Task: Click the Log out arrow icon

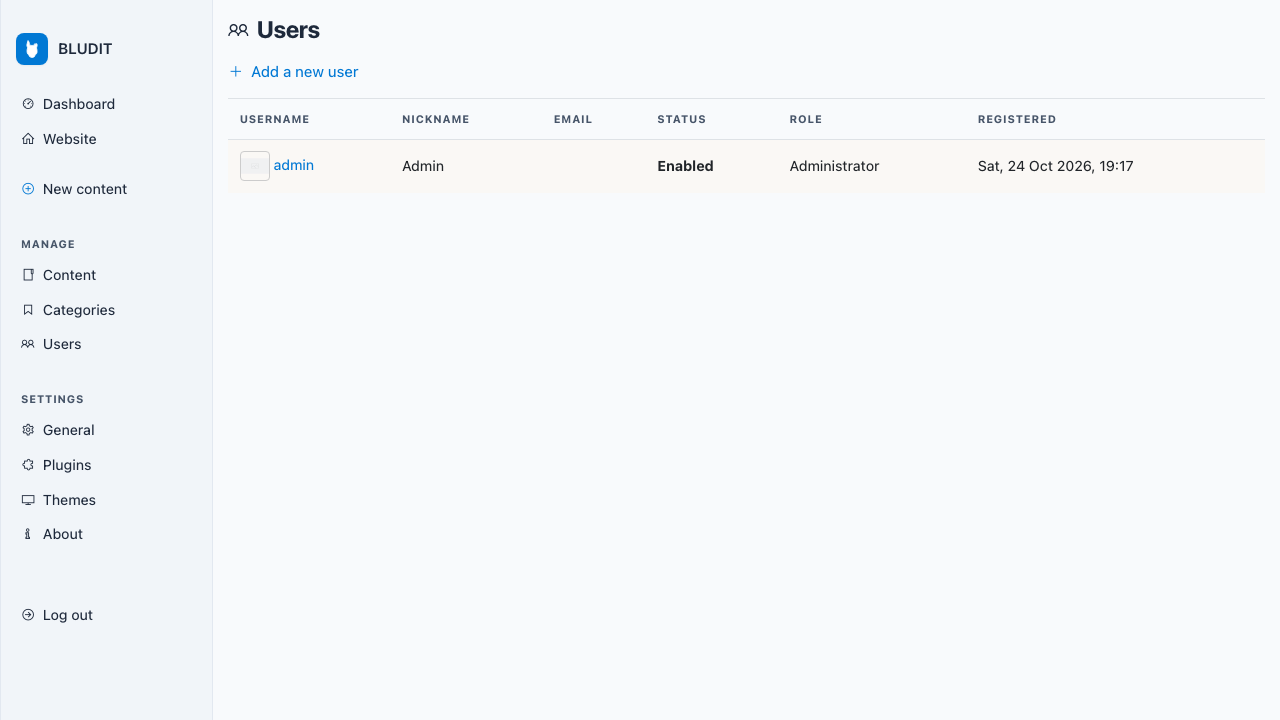Action: pyautogui.click(x=28, y=615)
